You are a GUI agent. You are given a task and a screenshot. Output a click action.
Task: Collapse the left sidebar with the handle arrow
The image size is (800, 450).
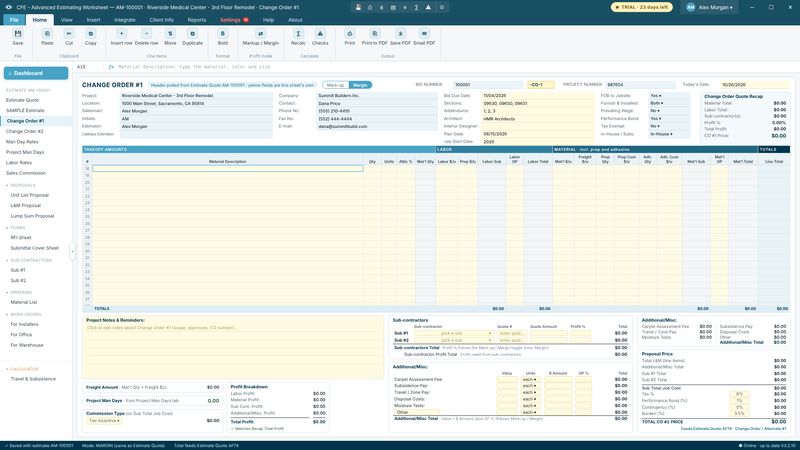click(x=72, y=251)
